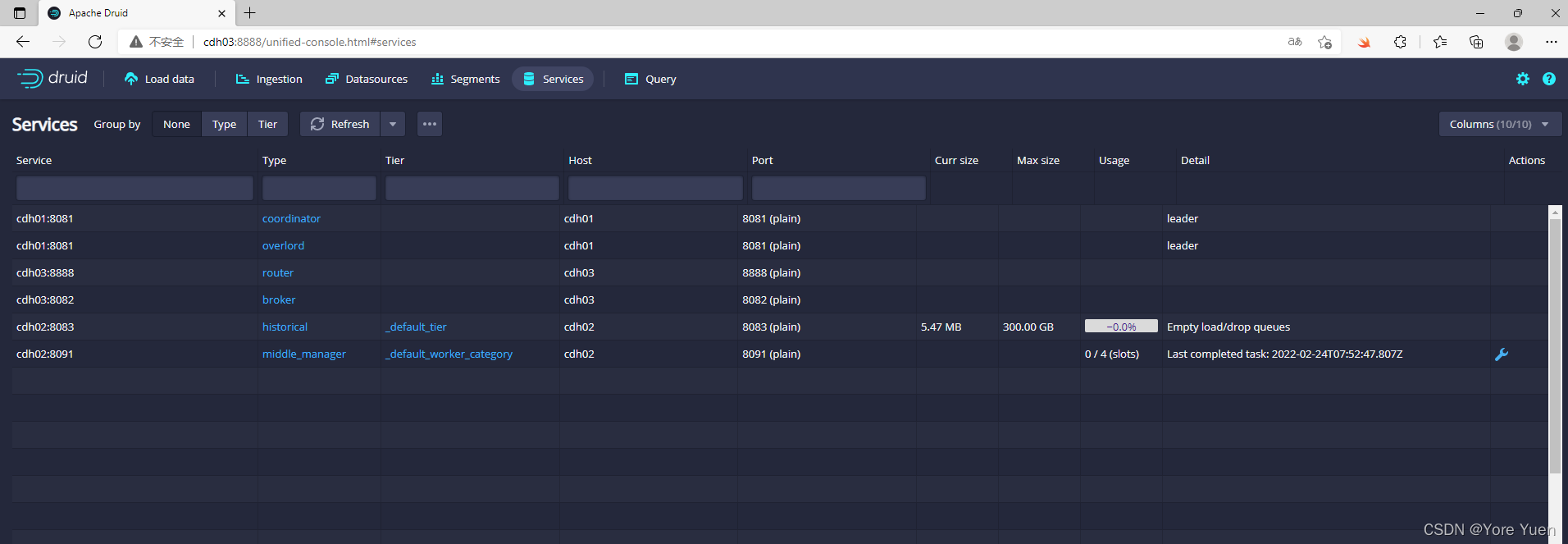Screen dimensions: 1568x544
Task: Group services by Tier
Action: point(267,124)
